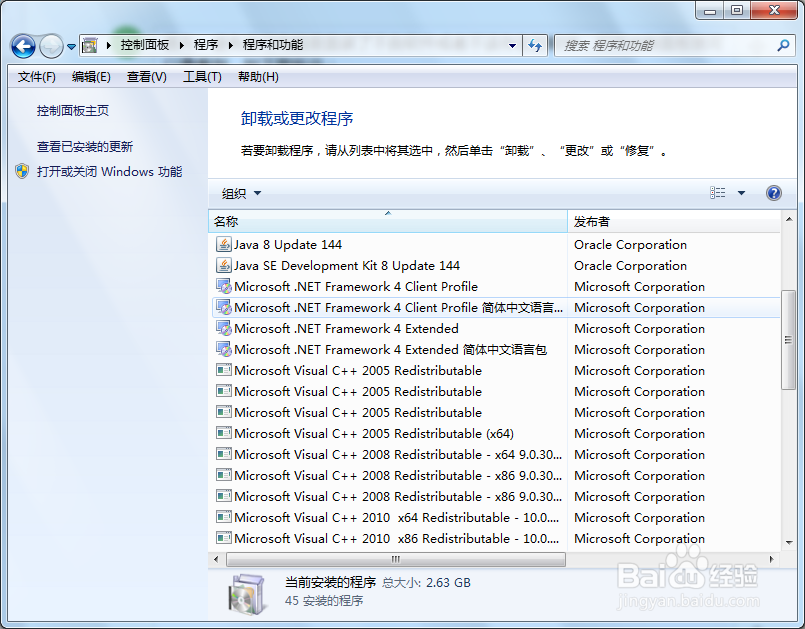Image resolution: width=805 pixels, height=629 pixels.
Task: Click the Back navigation arrow button
Action: click(23, 47)
